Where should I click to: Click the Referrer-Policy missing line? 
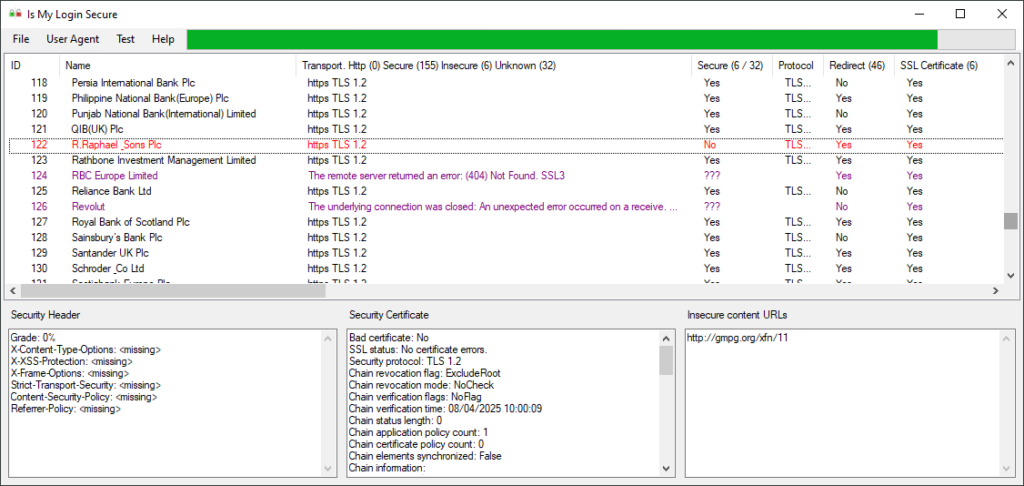pos(66,408)
